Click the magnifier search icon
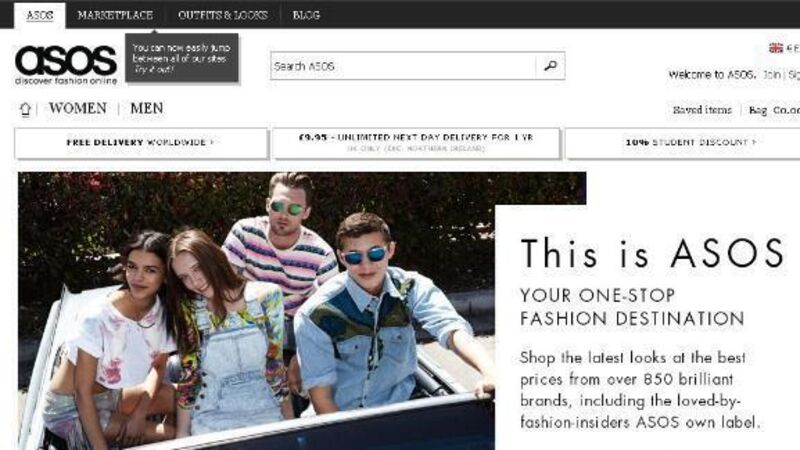This screenshot has height=450, width=800. point(550,66)
